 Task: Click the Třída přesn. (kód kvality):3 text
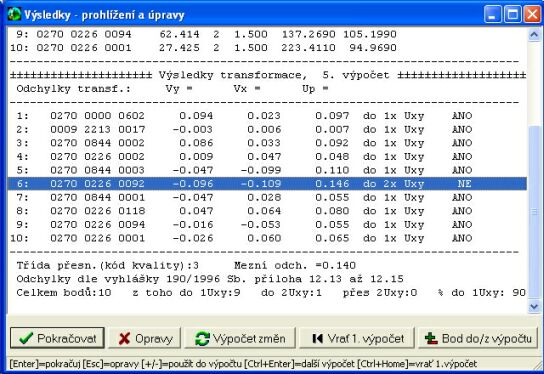click(108, 265)
